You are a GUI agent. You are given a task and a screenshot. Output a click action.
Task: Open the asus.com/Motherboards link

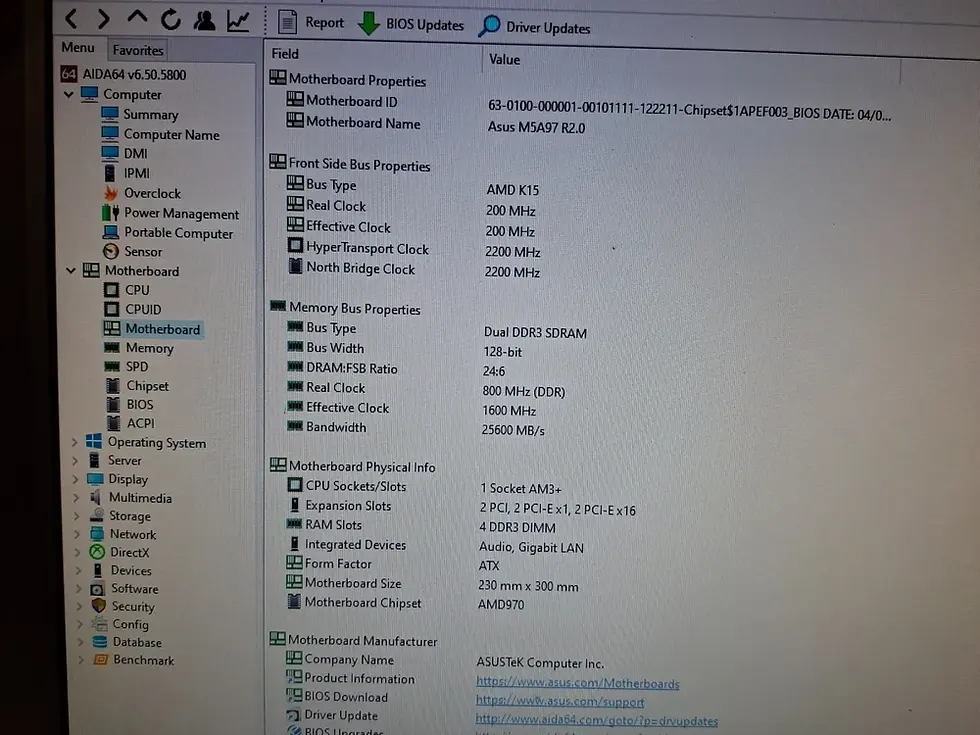coord(578,683)
